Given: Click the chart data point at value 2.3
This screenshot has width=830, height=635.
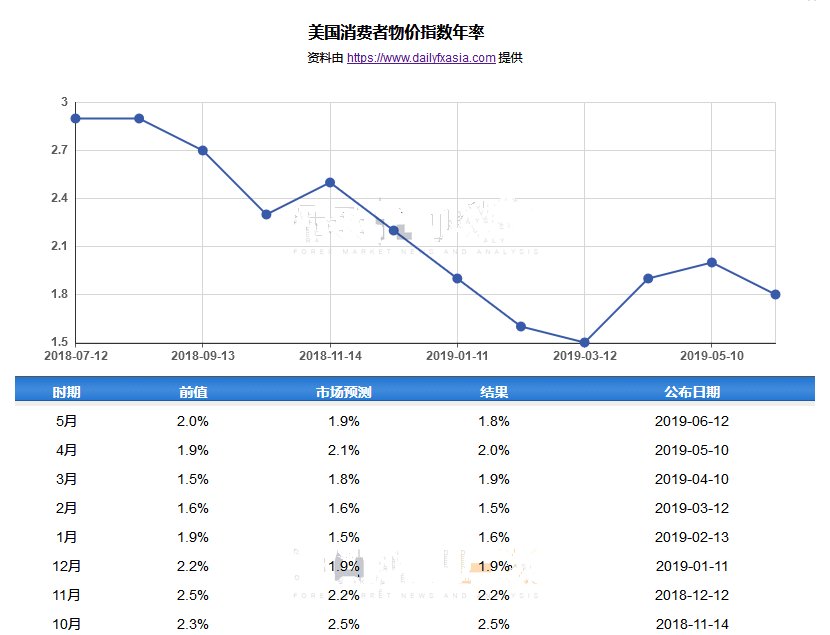Looking at the screenshot, I should [x=266, y=214].
